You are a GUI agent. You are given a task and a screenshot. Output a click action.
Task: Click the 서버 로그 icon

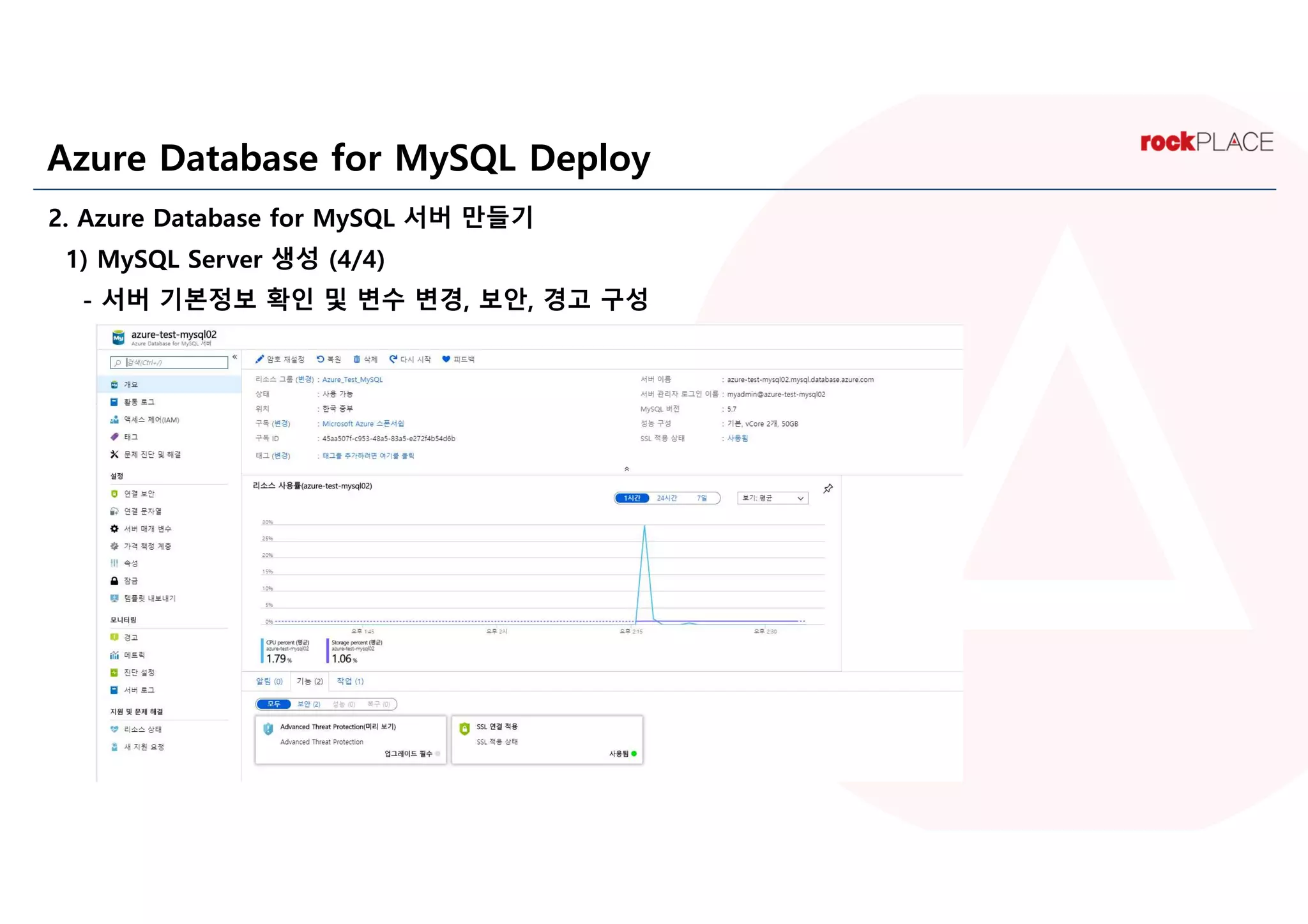pyautogui.click(x=114, y=690)
